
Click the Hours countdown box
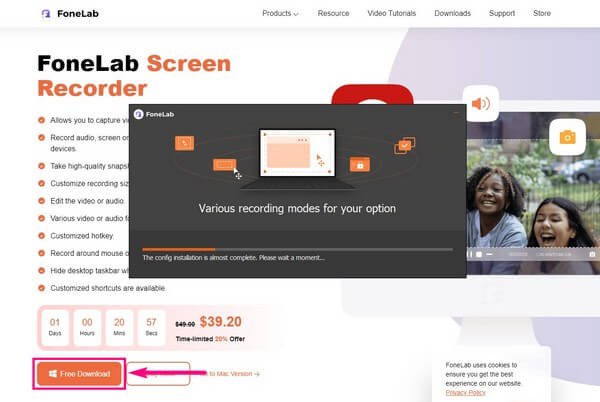click(x=87, y=327)
